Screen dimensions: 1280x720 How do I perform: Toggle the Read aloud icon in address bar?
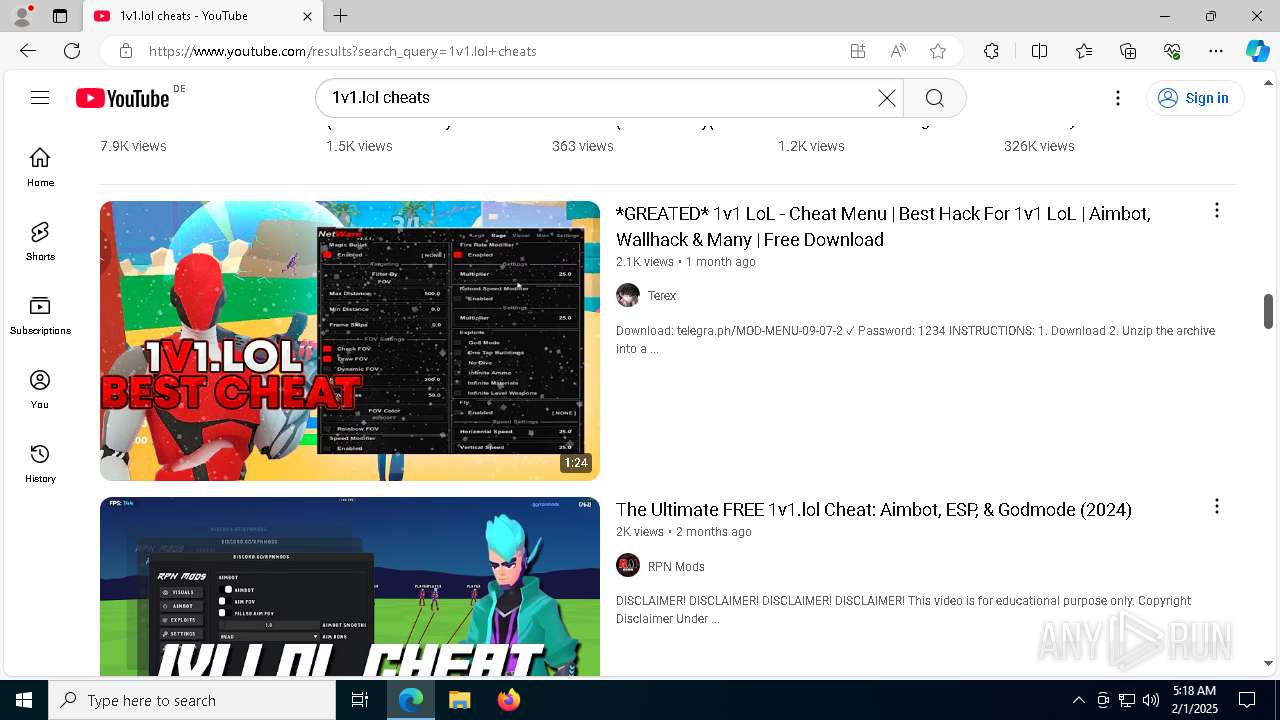coord(898,51)
